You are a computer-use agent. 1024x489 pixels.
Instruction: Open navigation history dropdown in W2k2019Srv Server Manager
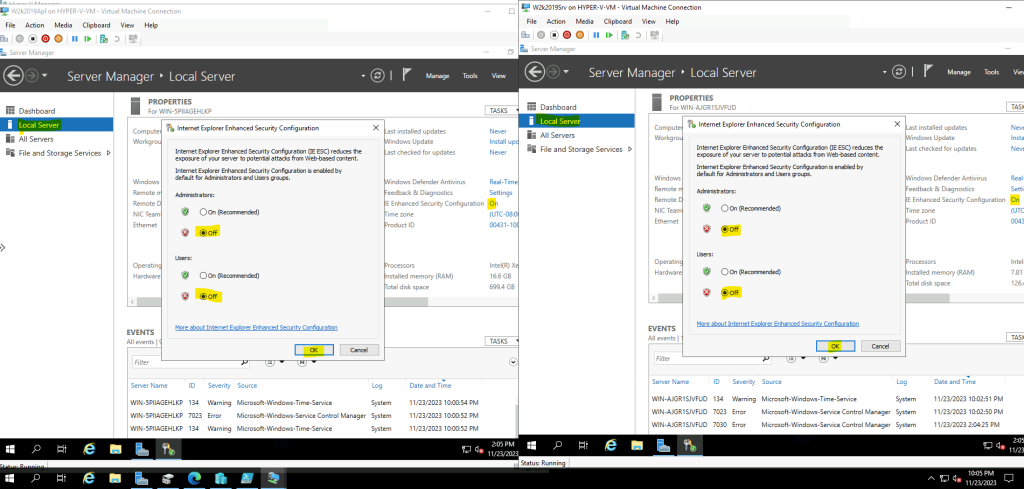coord(566,72)
